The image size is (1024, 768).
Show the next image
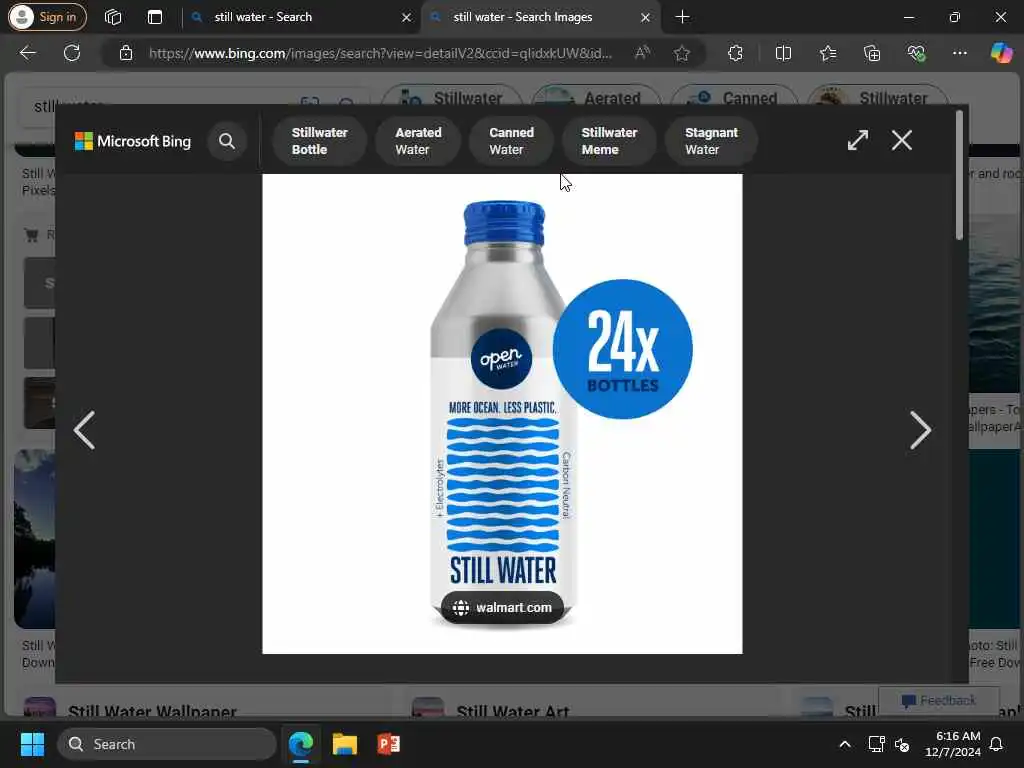[x=920, y=430]
